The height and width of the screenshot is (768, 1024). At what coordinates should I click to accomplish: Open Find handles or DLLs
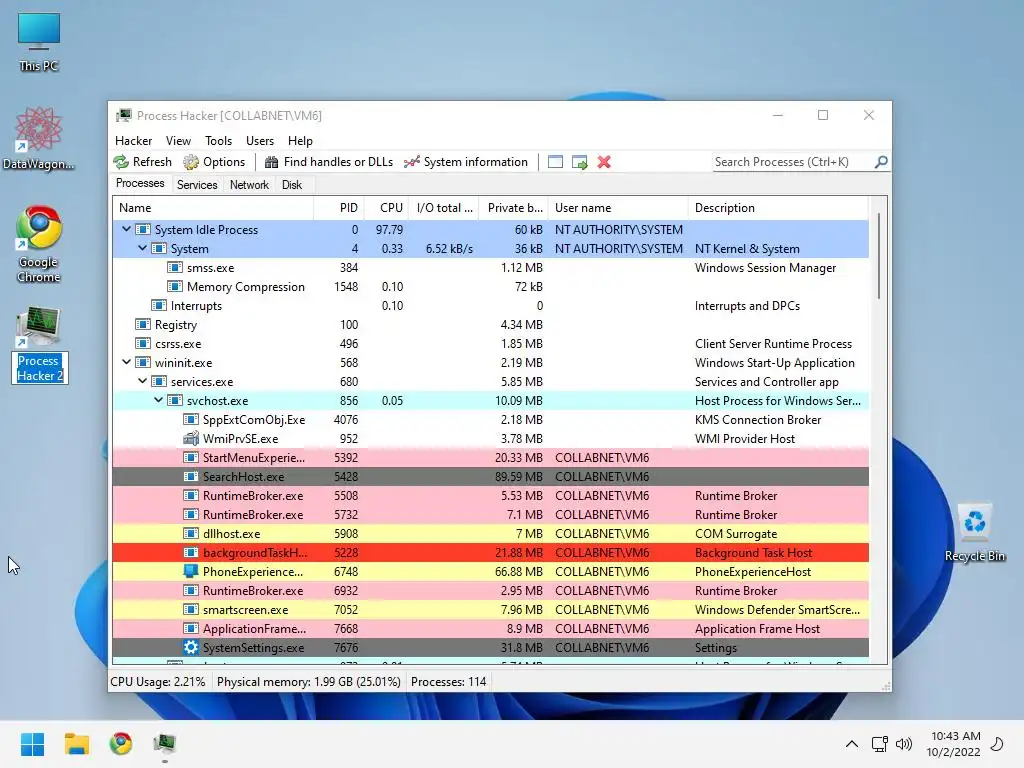[x=328, y=162]
